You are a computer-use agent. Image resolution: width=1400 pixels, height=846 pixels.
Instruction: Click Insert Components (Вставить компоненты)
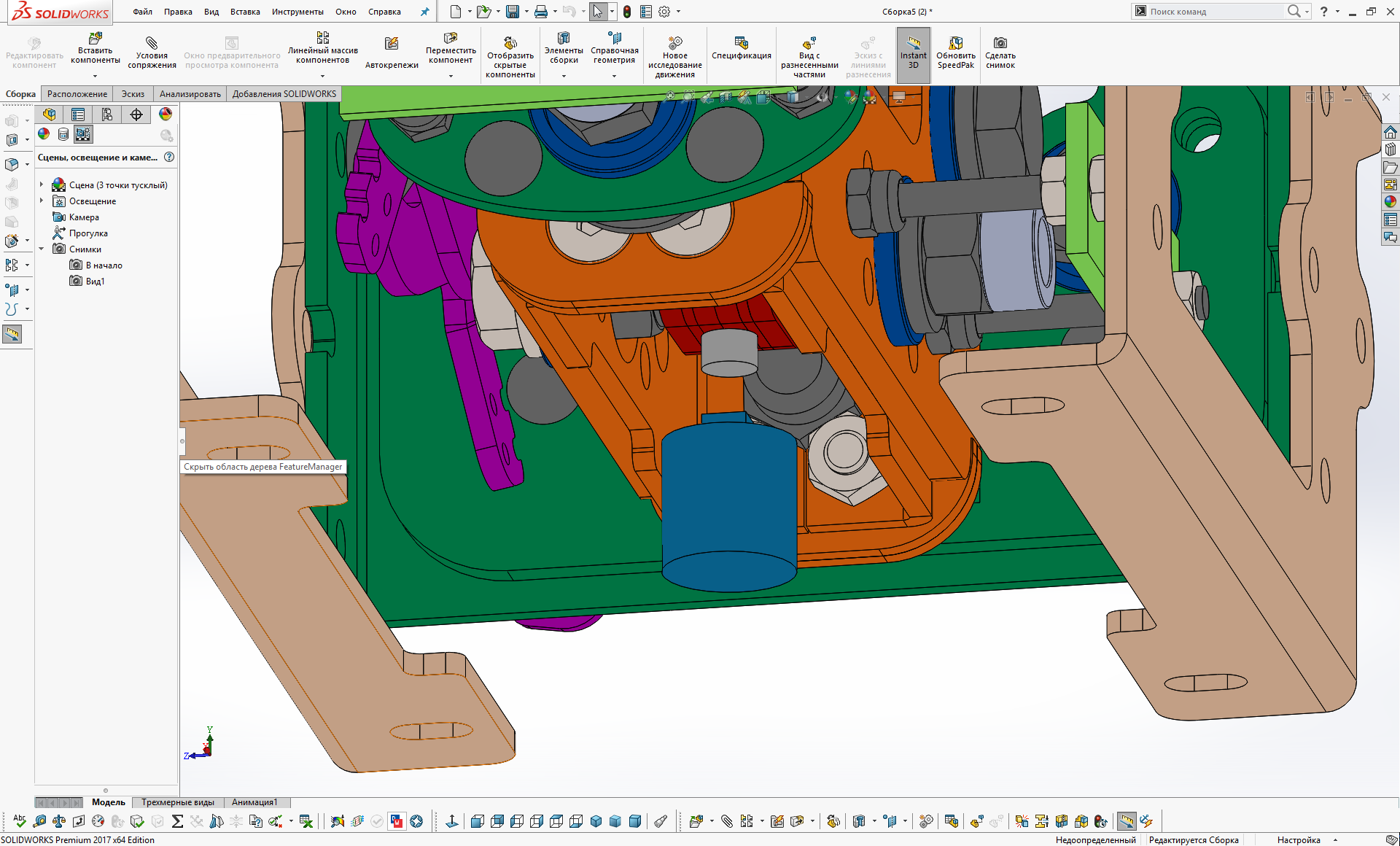click(x=95, y=44)
